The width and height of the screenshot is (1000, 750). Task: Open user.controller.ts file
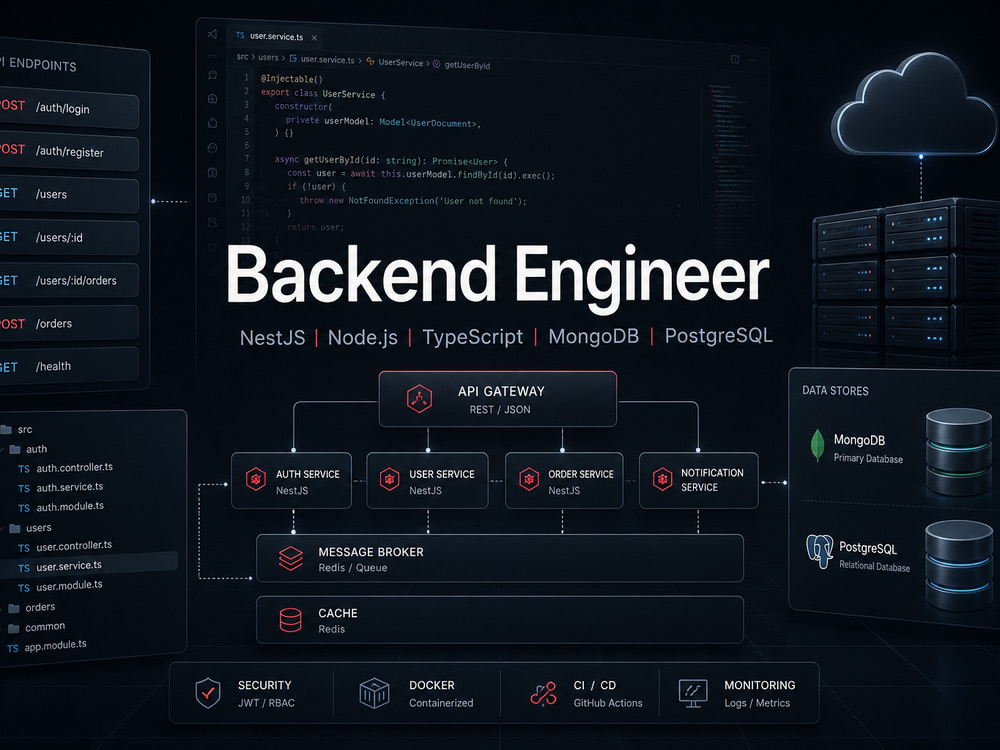tap(65, 547)
